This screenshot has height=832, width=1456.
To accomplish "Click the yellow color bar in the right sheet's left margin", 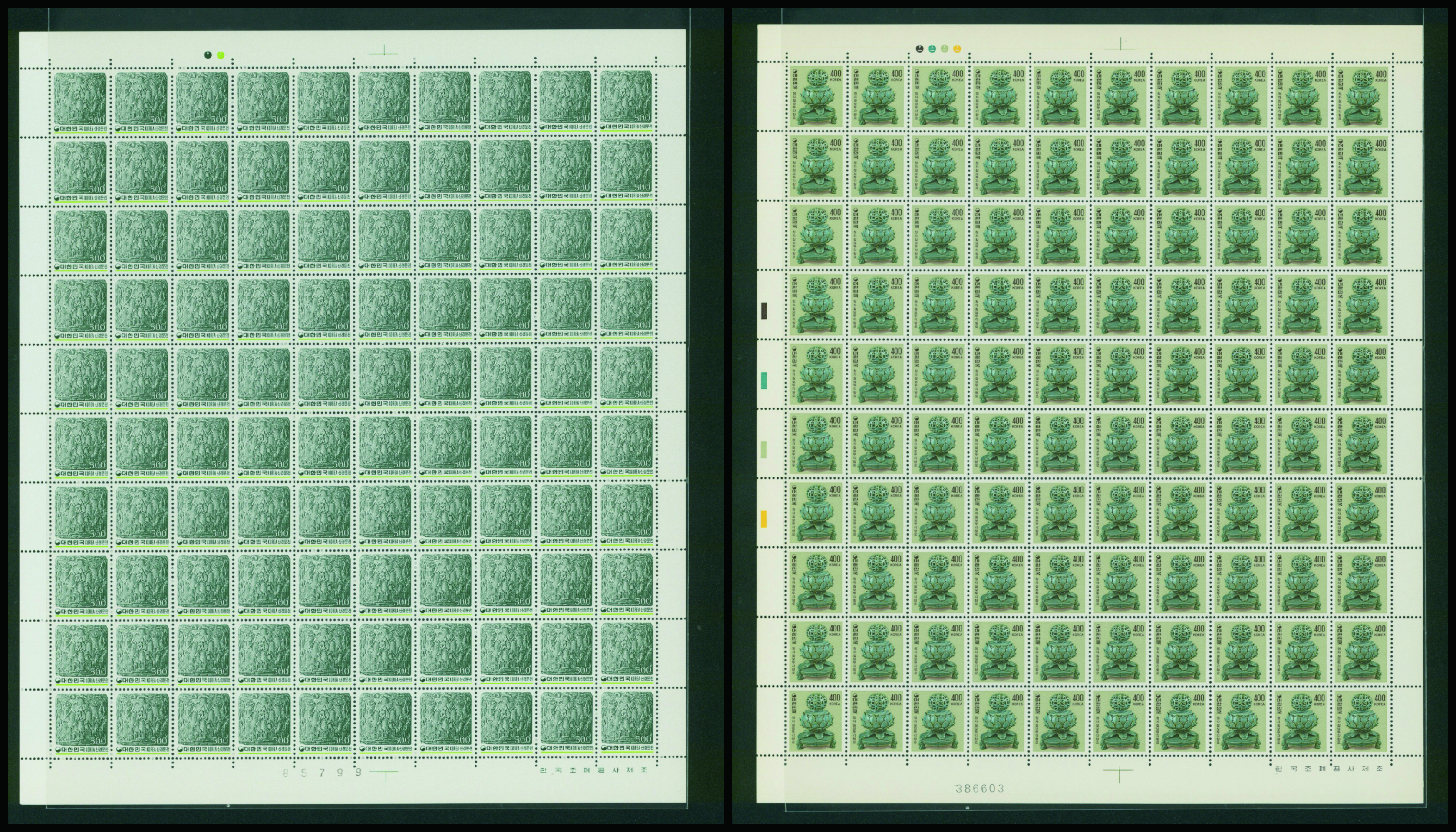I will click(x=763, y=519).
